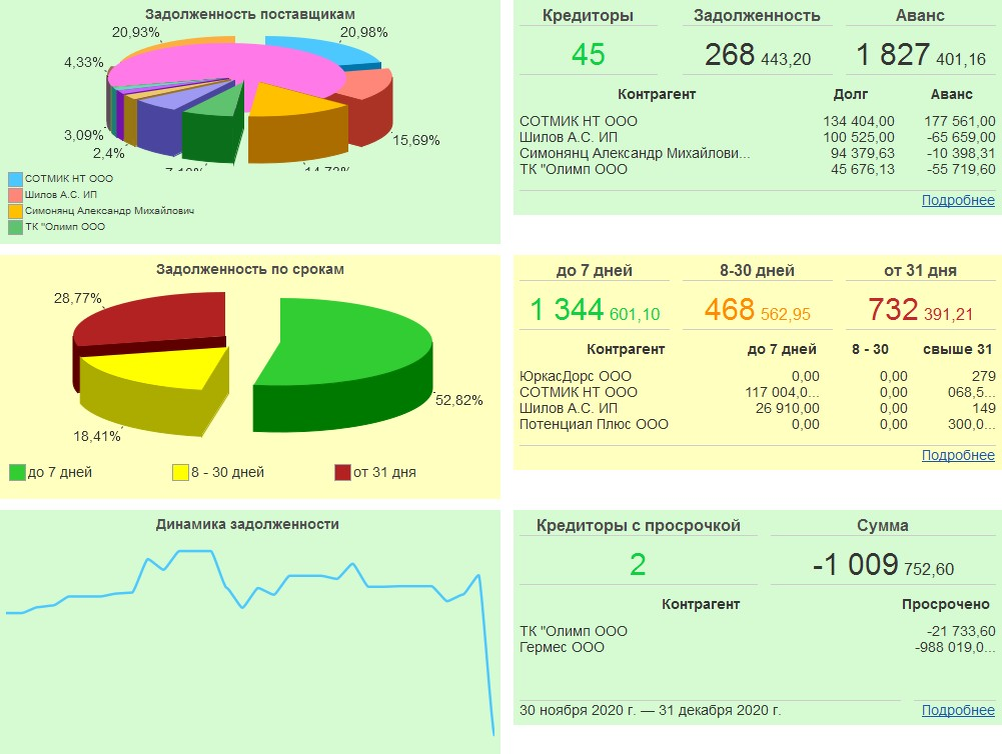
Task: Select the ЮркасДорс ООО row
Action: pos(757,376)
